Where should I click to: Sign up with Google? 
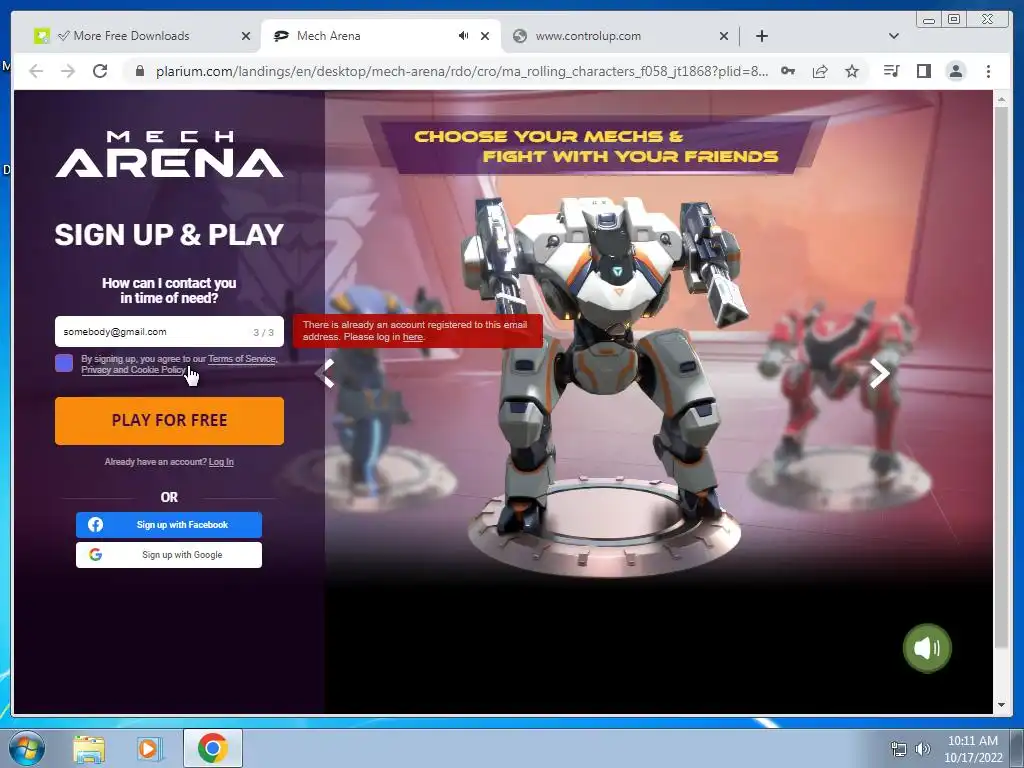pos(168,554)
